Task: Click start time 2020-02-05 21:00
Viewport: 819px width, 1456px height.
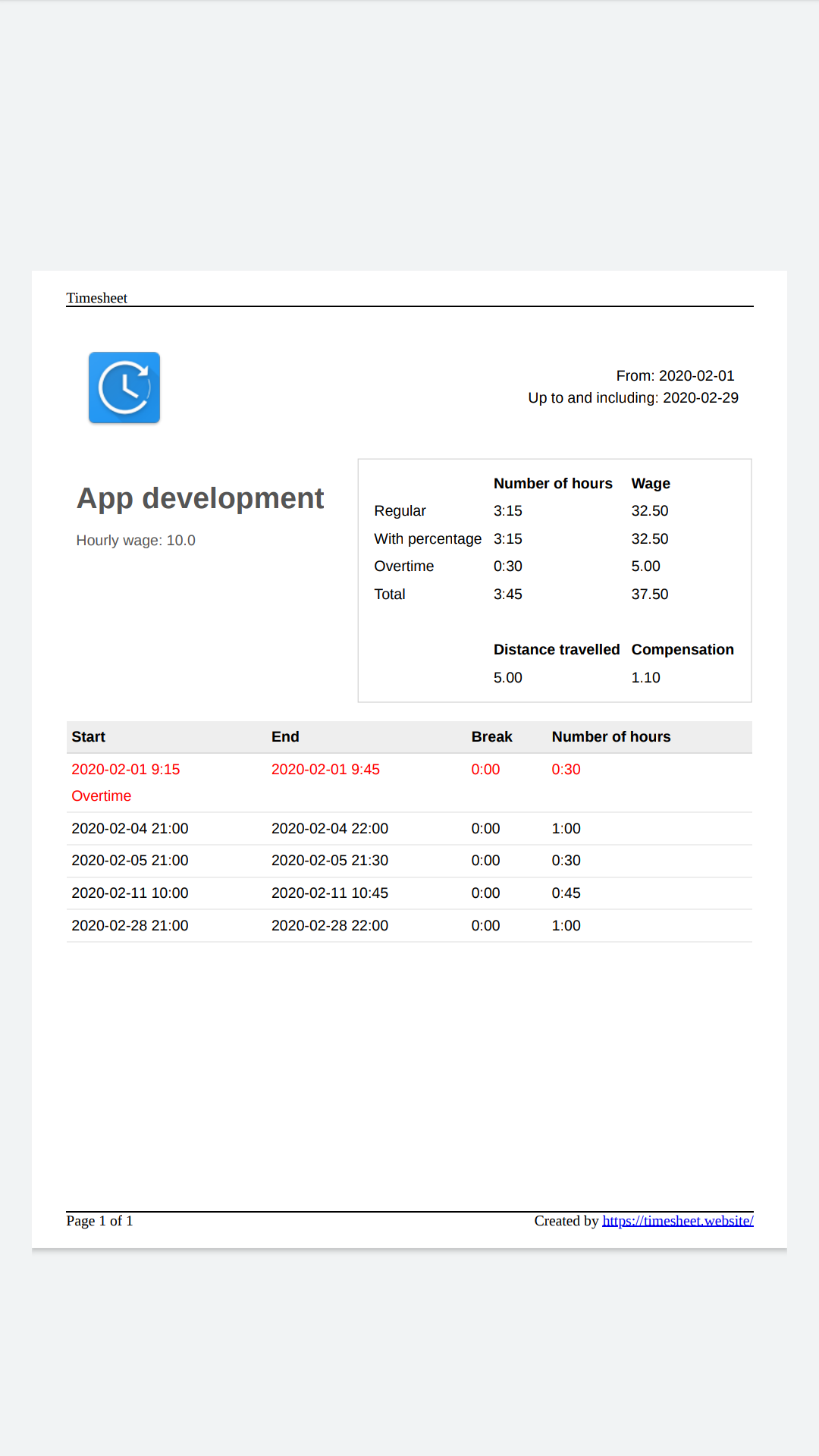Action: (130, 860)
